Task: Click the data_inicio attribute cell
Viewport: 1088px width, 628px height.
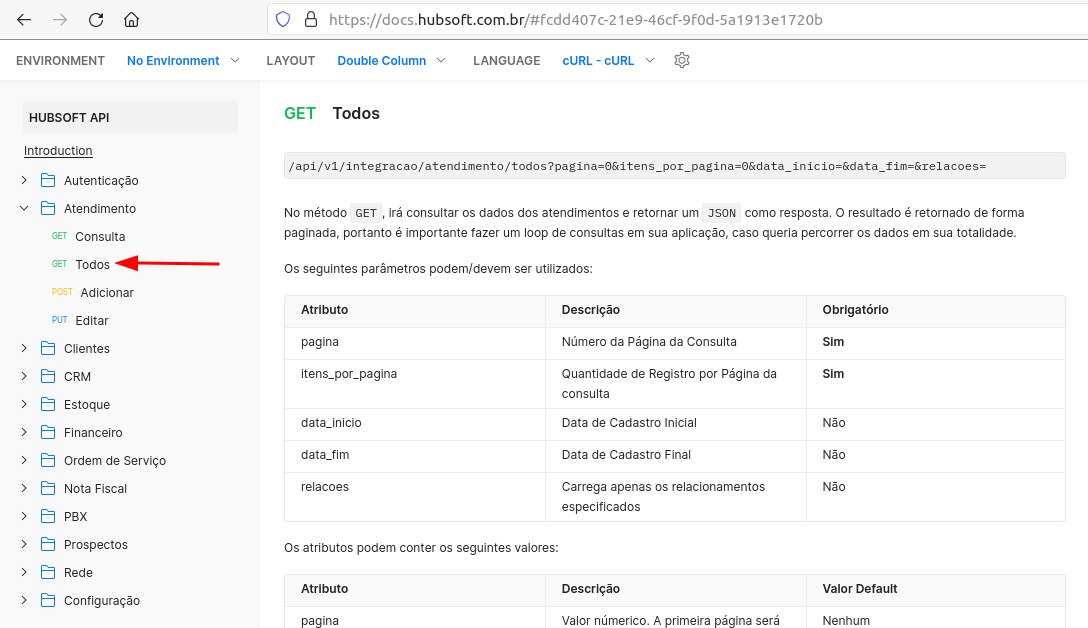Action: click(x=415, y=424)
